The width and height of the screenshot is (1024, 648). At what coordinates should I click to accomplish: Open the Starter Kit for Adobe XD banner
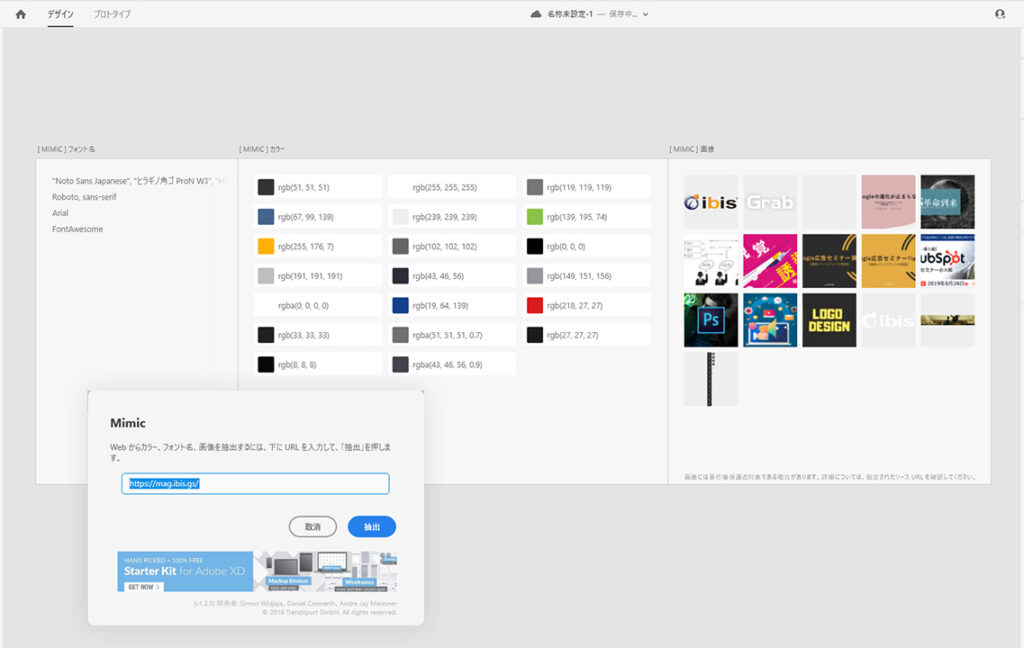tap(257, 572)
